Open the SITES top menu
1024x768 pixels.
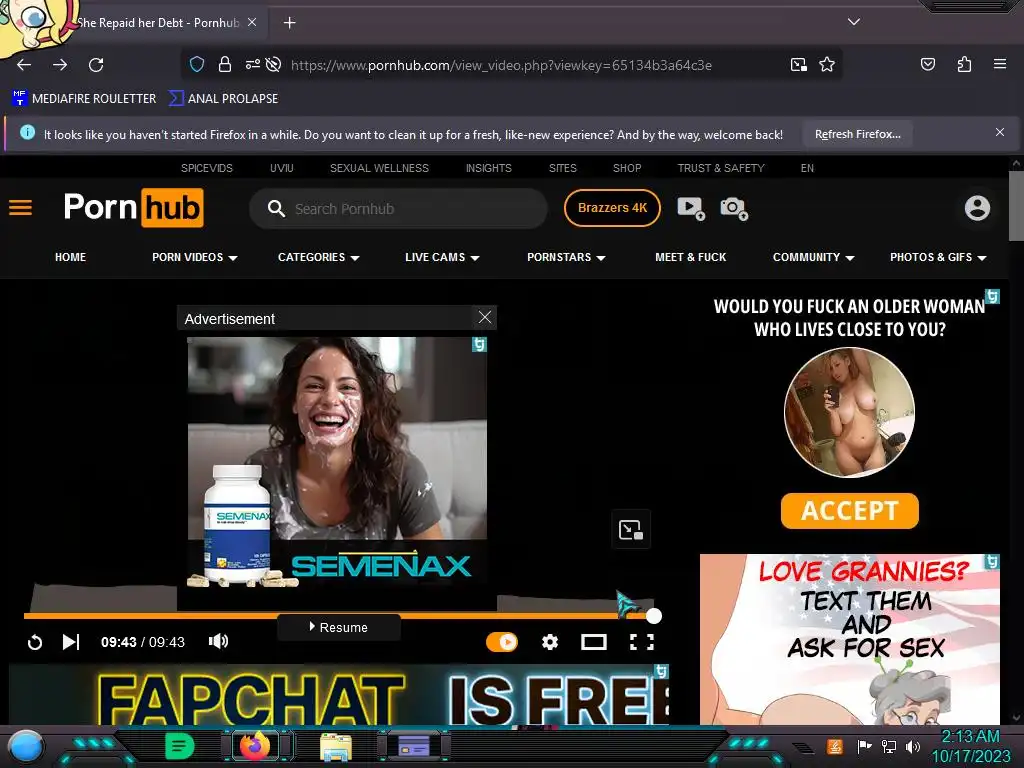pyautogui.click(x=562, y=168)
